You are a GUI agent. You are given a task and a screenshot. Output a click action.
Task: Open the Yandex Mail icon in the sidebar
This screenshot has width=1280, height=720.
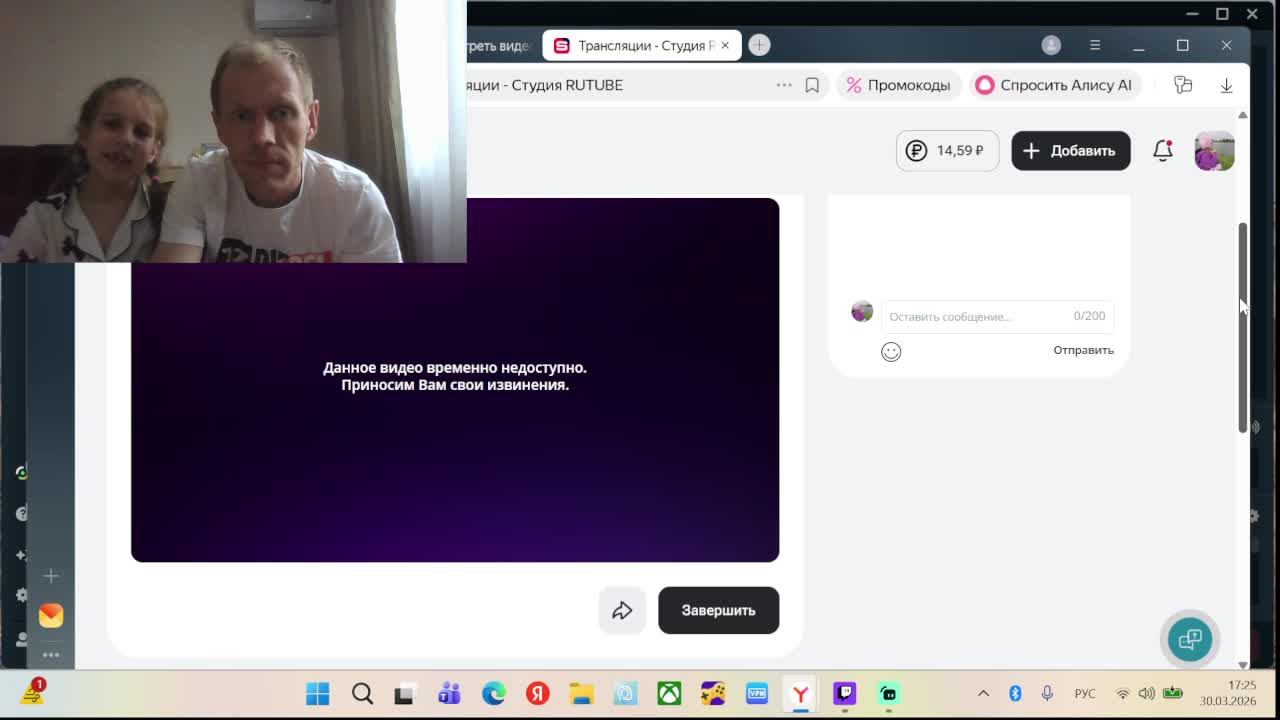point(51,615)
